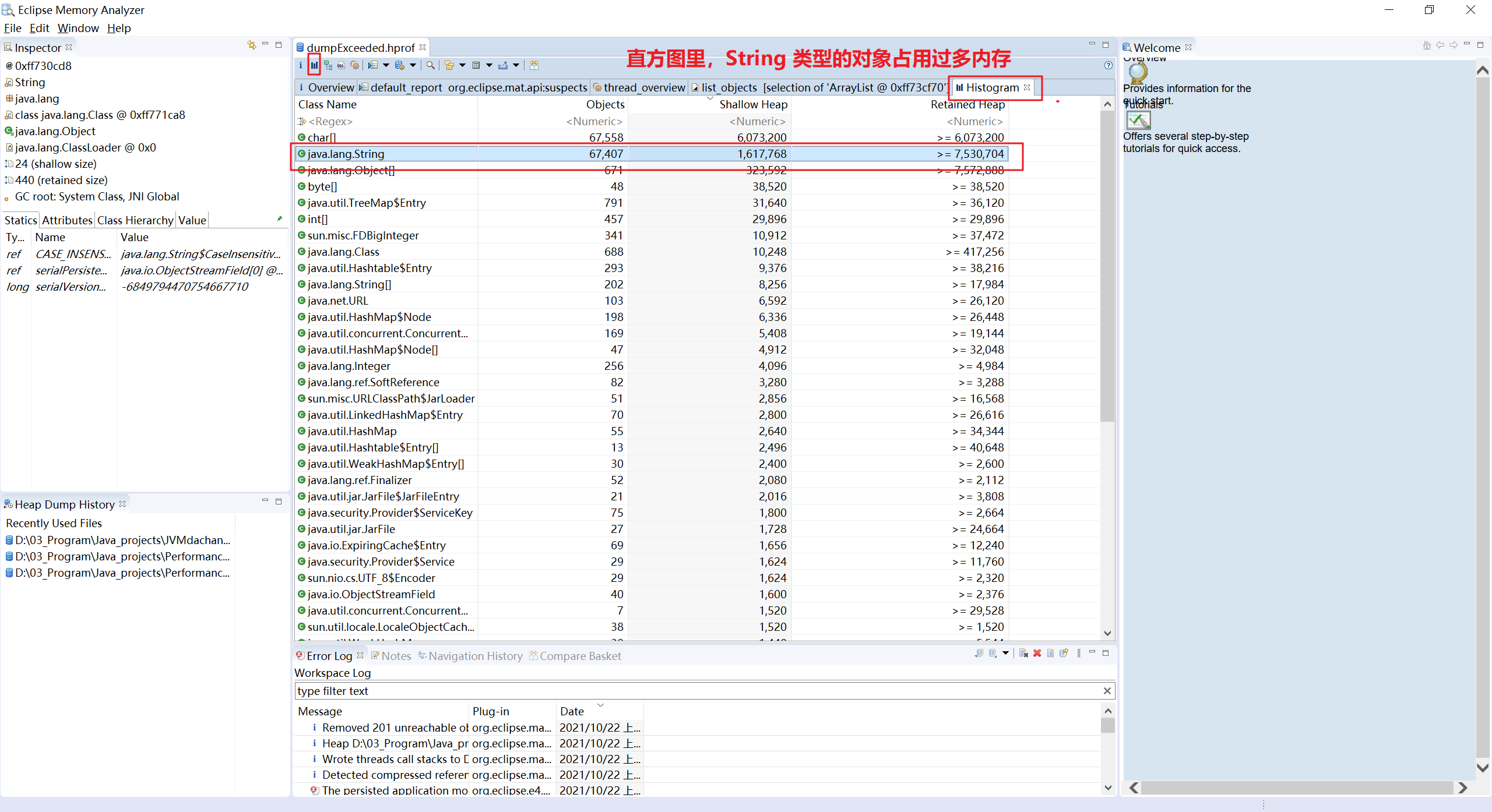Open the thread overview gear toolbar icon
The width and height of the screenshot is (1492, 812).
354,65
